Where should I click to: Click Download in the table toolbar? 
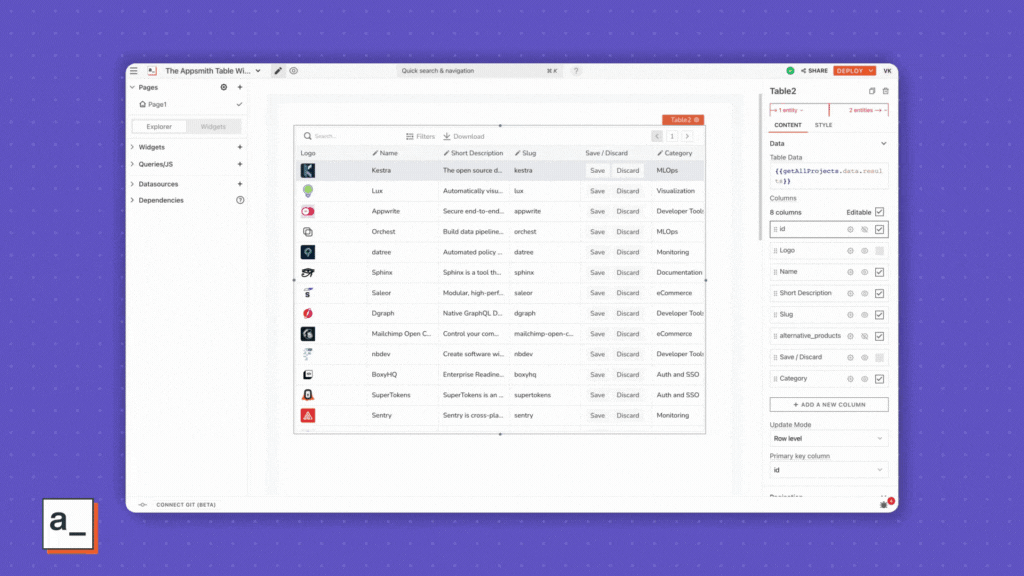(x=464, y=136)
